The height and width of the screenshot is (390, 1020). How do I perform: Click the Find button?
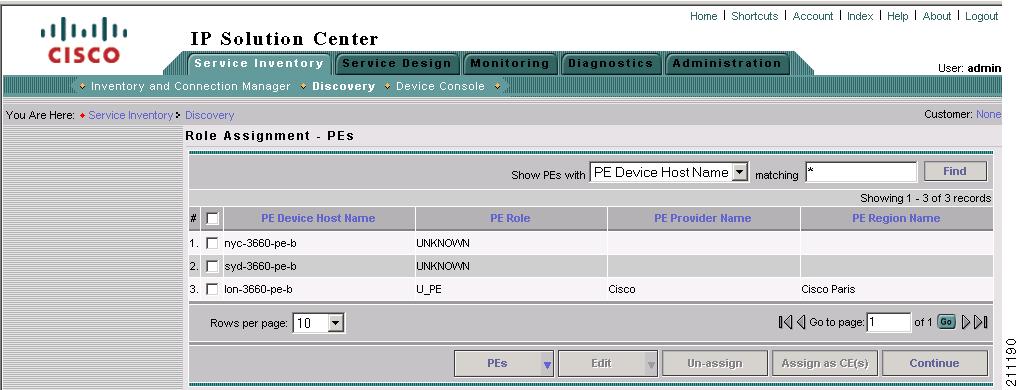955,172
